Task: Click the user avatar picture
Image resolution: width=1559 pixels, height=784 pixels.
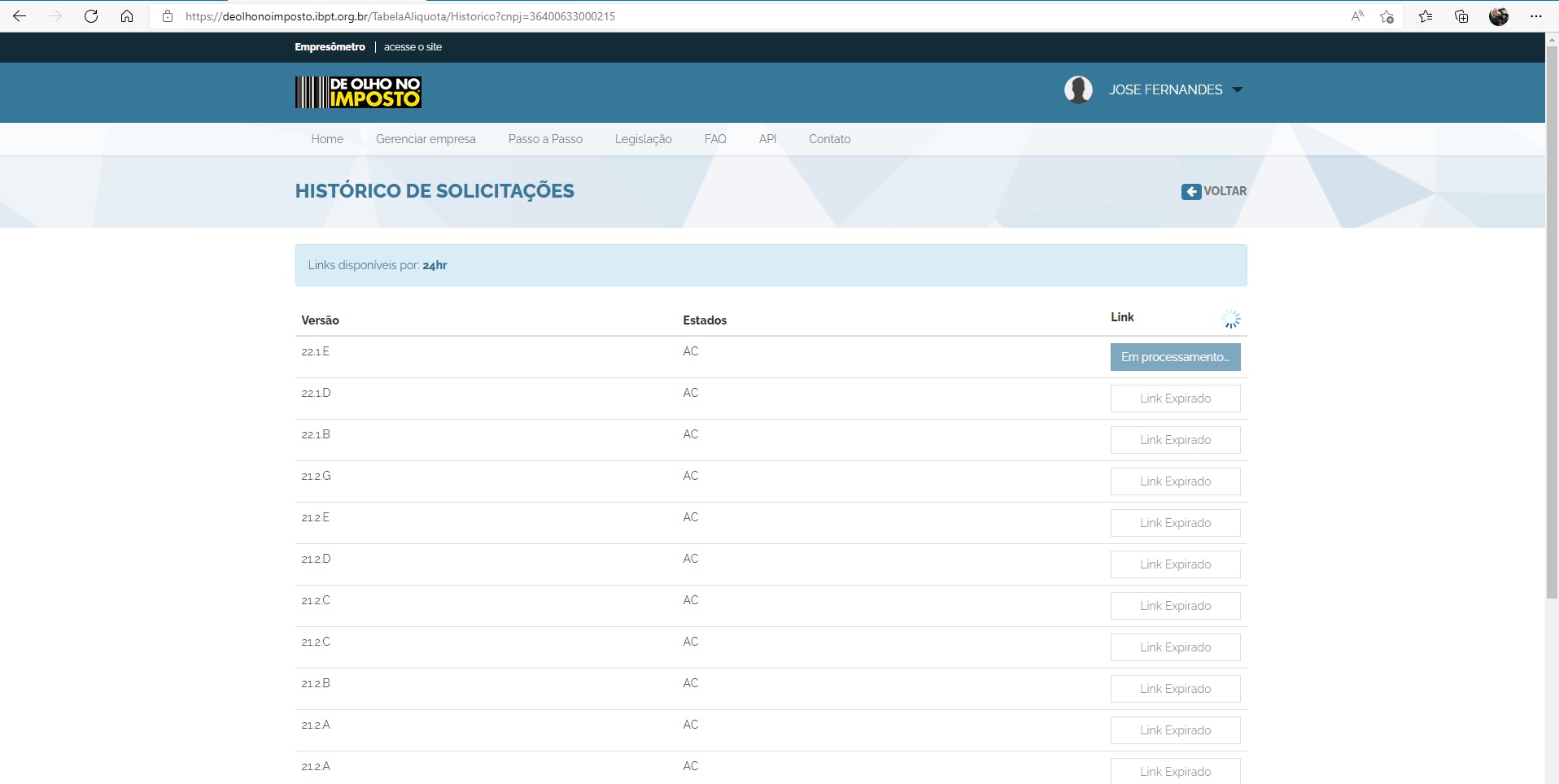Action: click(x=1078, y=89)
